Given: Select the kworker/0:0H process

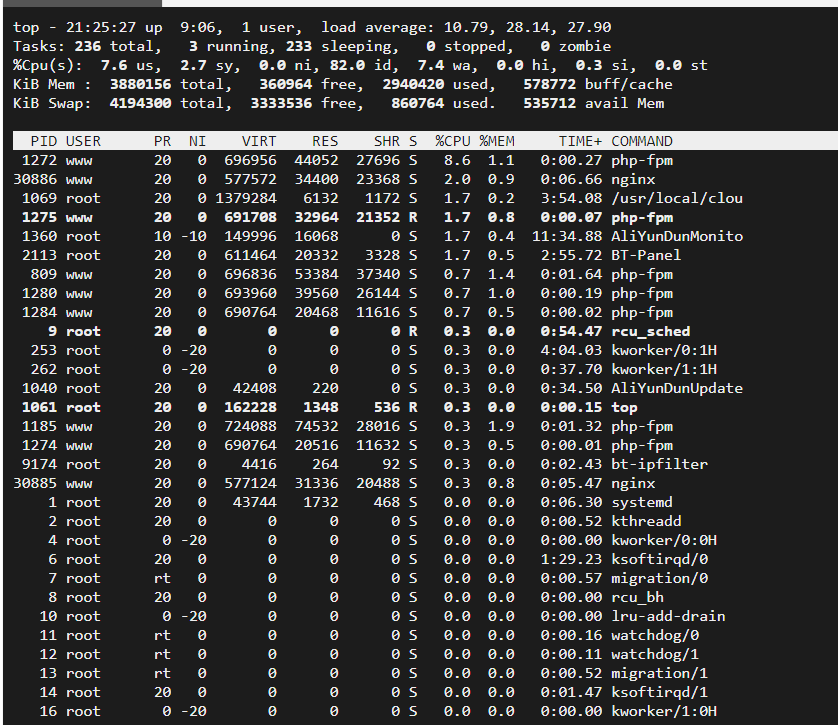Looking at the screenshot, I should coord(664,540).
